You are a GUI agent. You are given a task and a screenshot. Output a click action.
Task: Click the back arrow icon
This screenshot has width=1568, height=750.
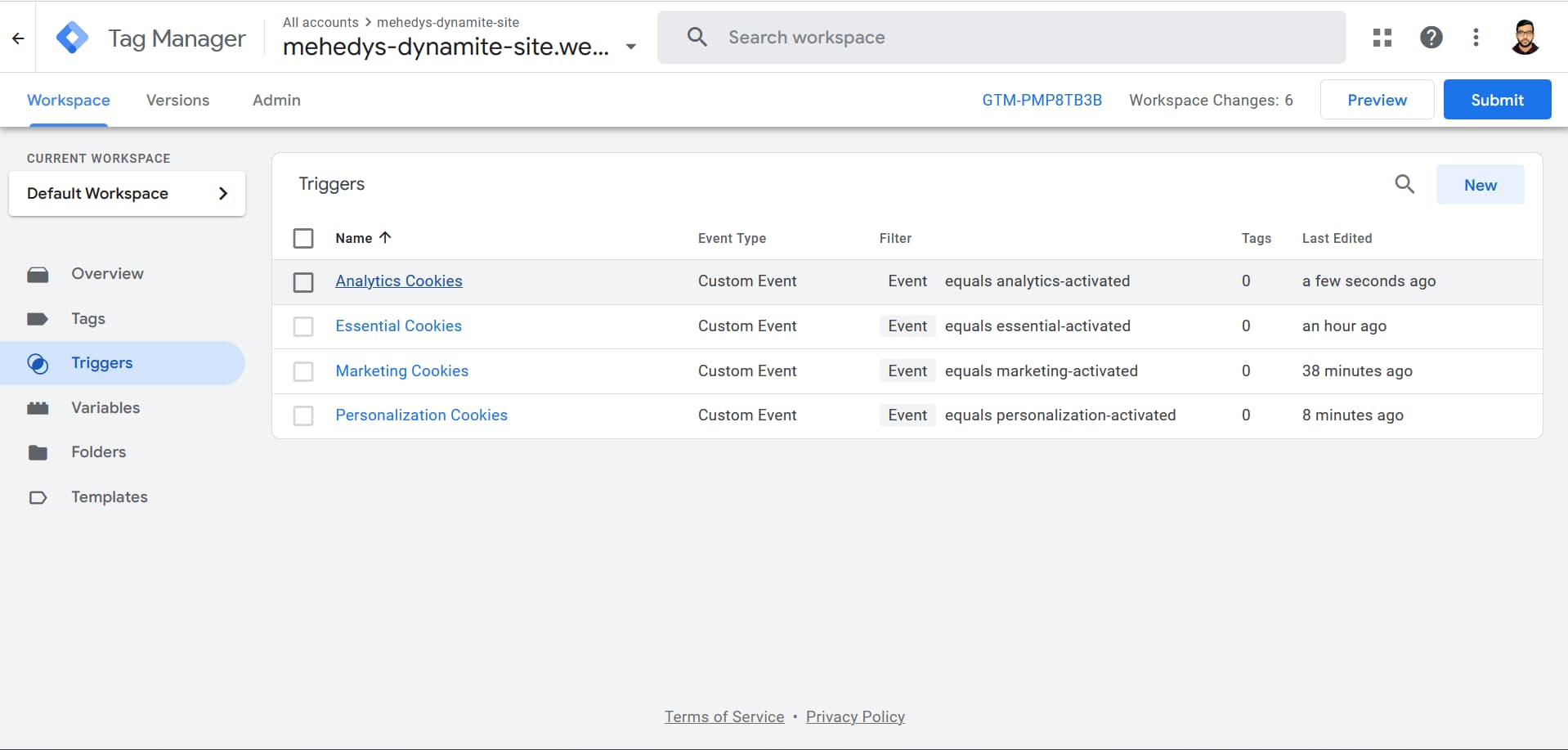tap(18, 38)
